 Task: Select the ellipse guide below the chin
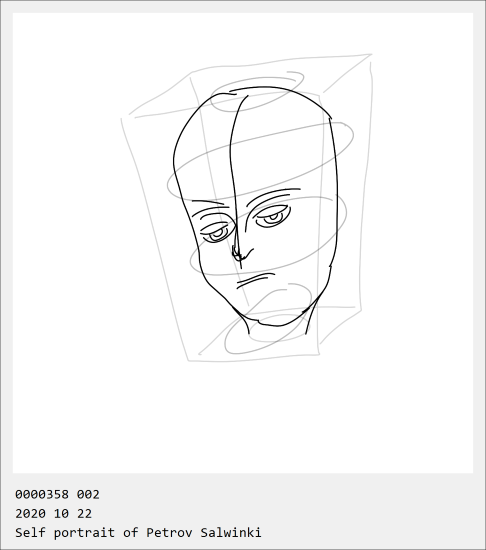tap(268, 319)
